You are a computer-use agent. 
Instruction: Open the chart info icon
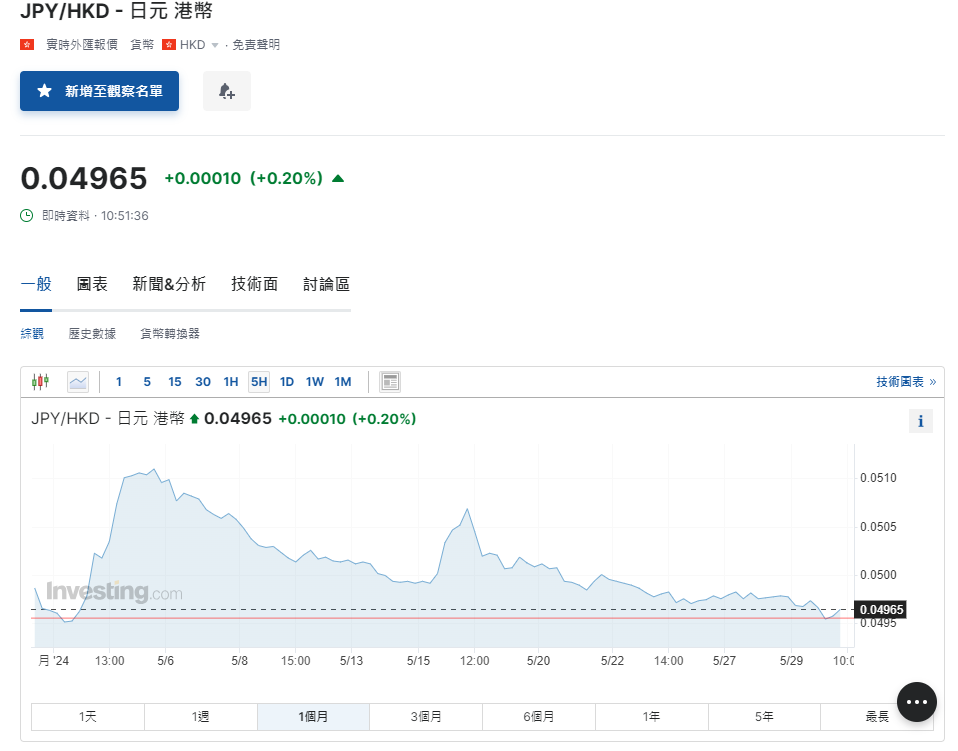(x=920, y=421)
